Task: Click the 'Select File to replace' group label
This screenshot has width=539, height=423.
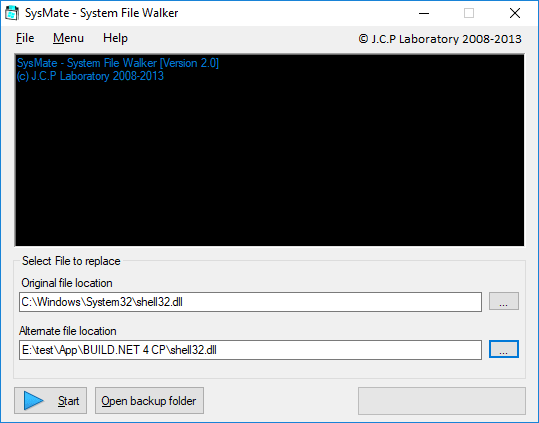Action: (71, 261)
